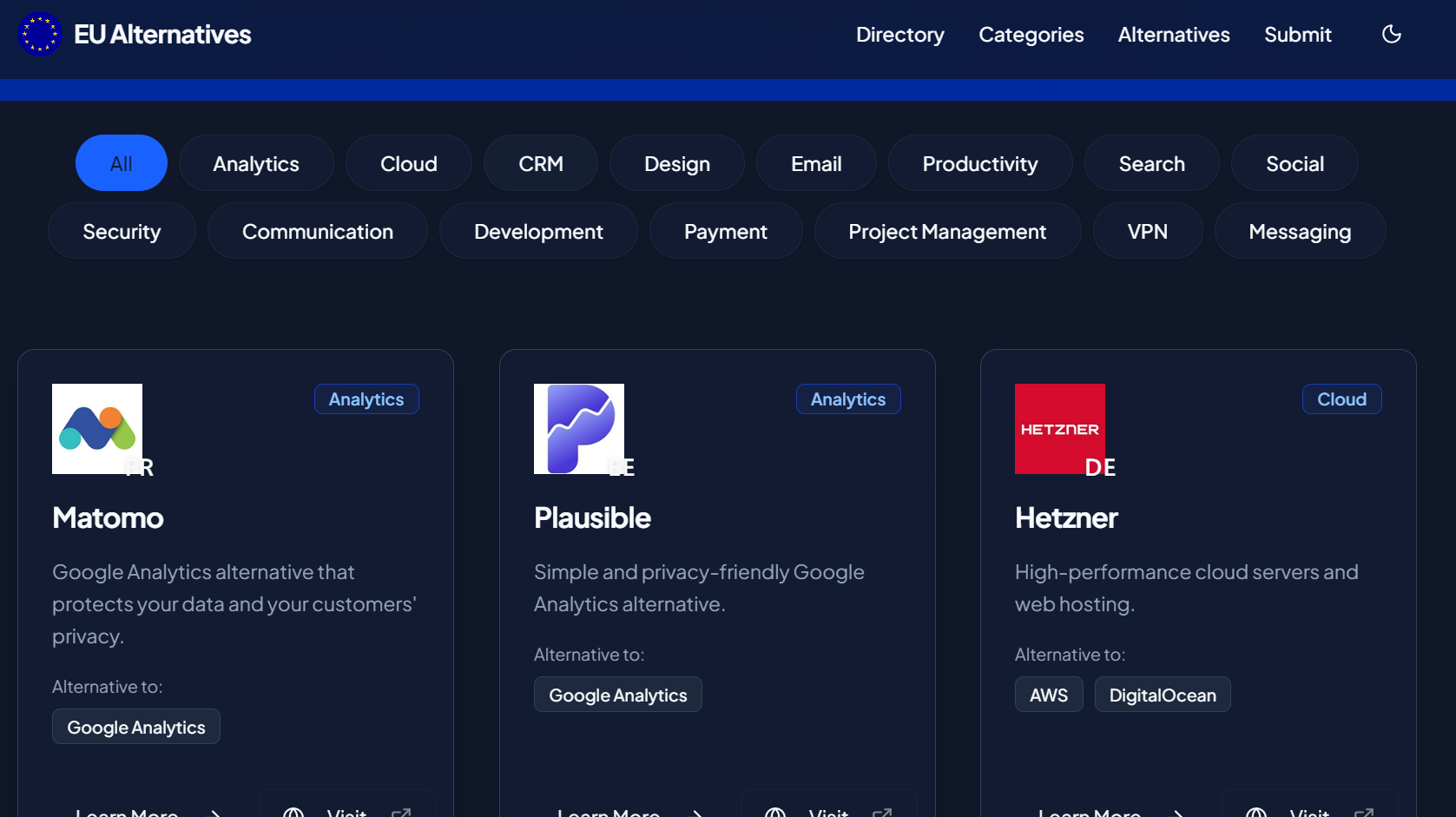Toggle dark mode with the moon icon
Viewport: 1456px width, 817px height.
click(1391, 35)
